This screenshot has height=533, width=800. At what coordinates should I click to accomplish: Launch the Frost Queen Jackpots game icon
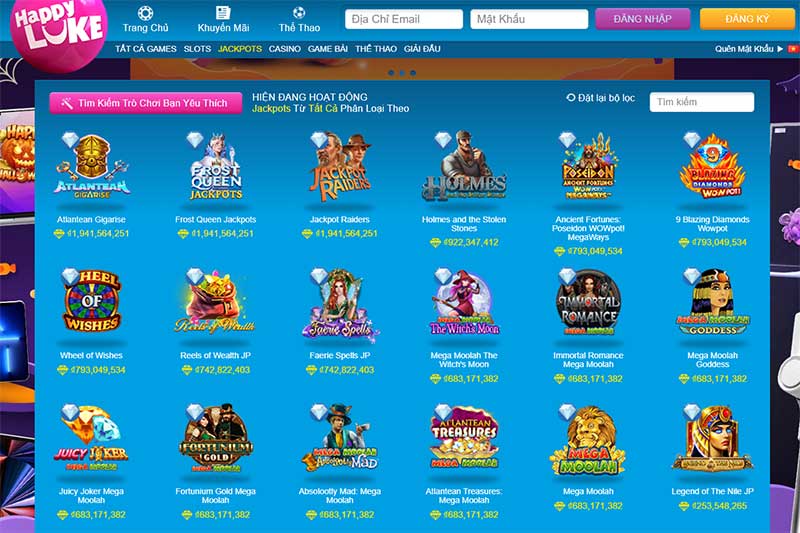(x=216, y=167)
